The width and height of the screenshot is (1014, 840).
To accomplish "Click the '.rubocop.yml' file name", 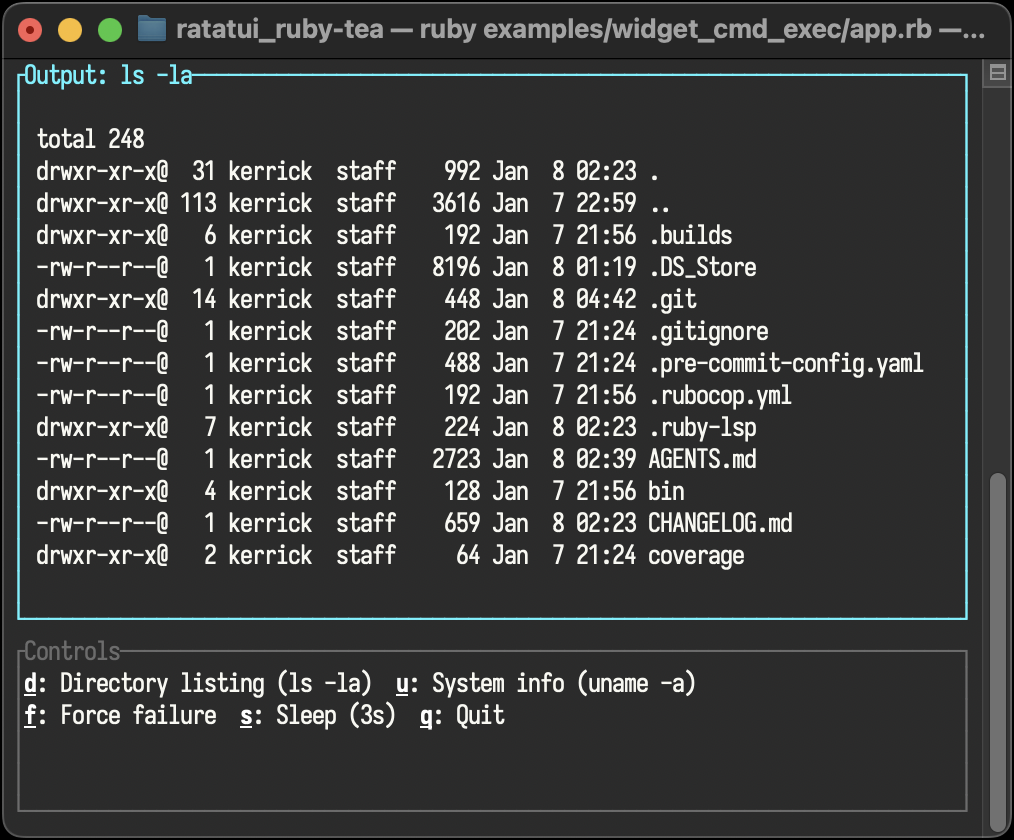I will point(720,395).
